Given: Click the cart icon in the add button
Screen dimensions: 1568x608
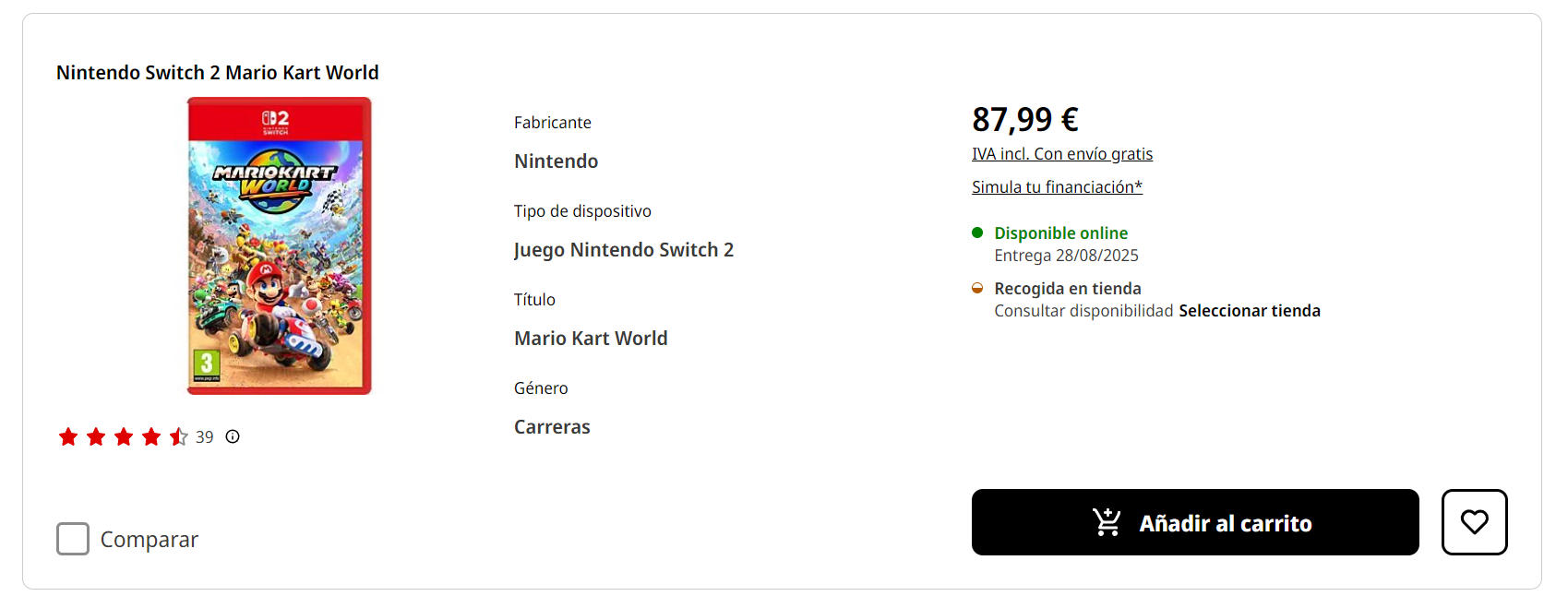Looking at the screenshot, I should (x=1107, y=523).
